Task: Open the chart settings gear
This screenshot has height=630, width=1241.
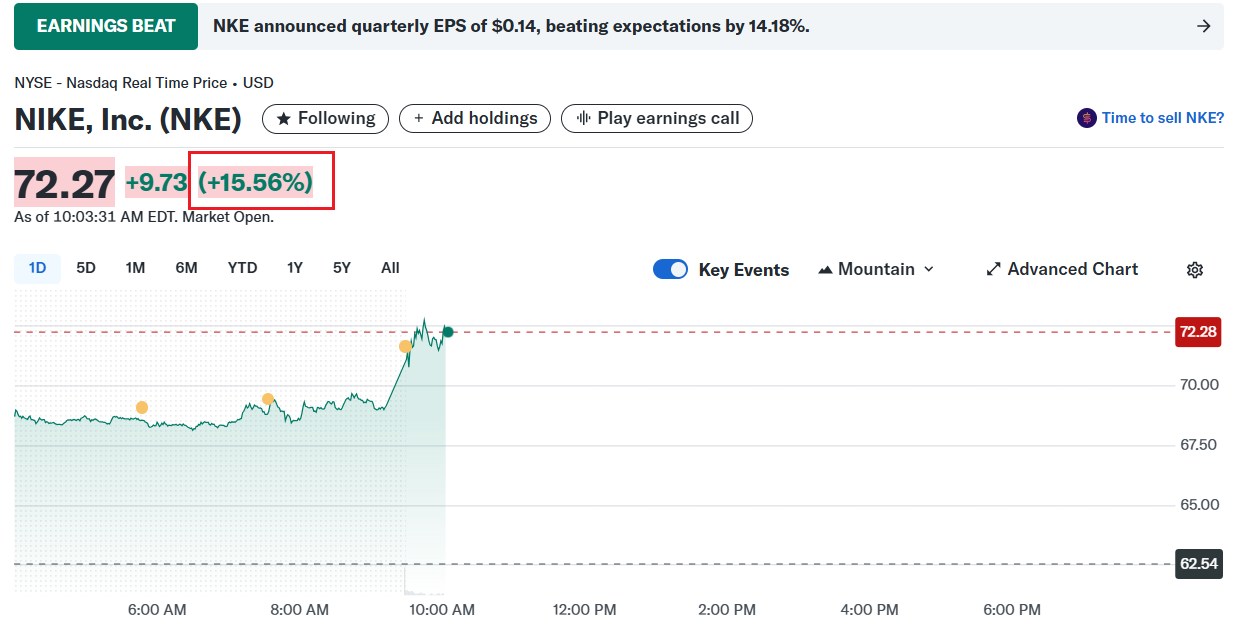Action: pos(1194,270)
